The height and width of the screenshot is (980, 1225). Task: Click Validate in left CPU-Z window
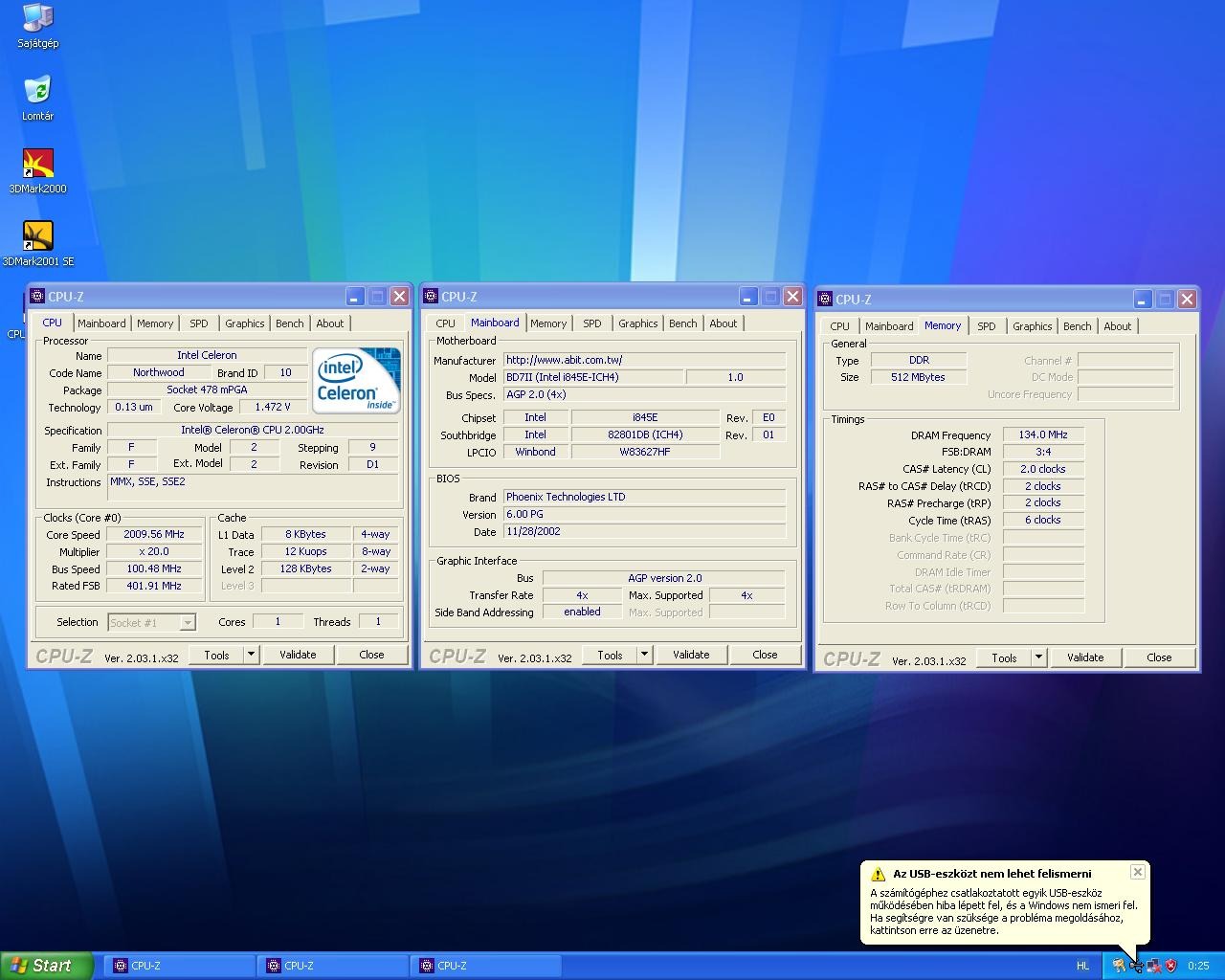[298, 655]
